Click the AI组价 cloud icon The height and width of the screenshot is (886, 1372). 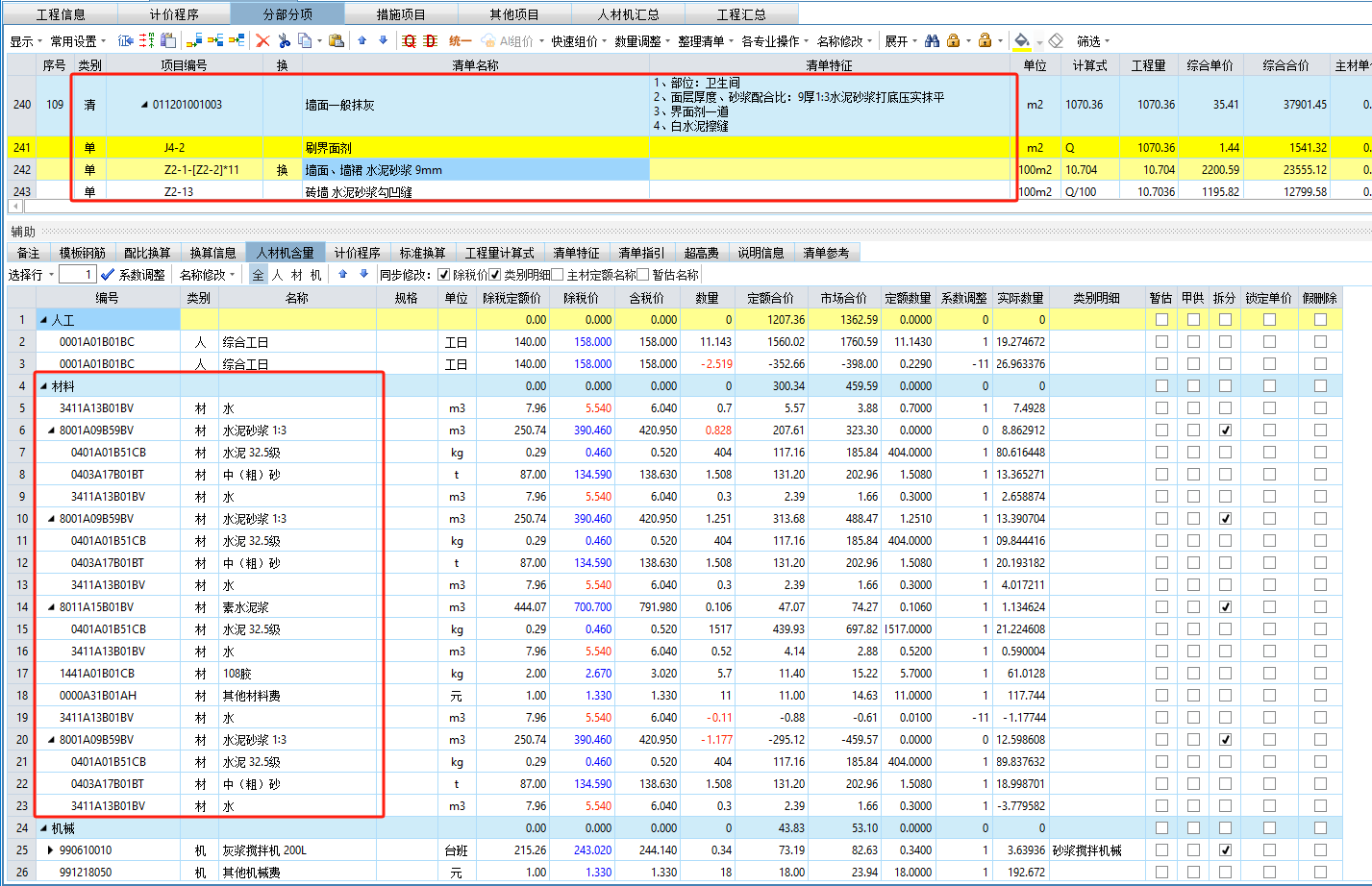click(488, 40)
